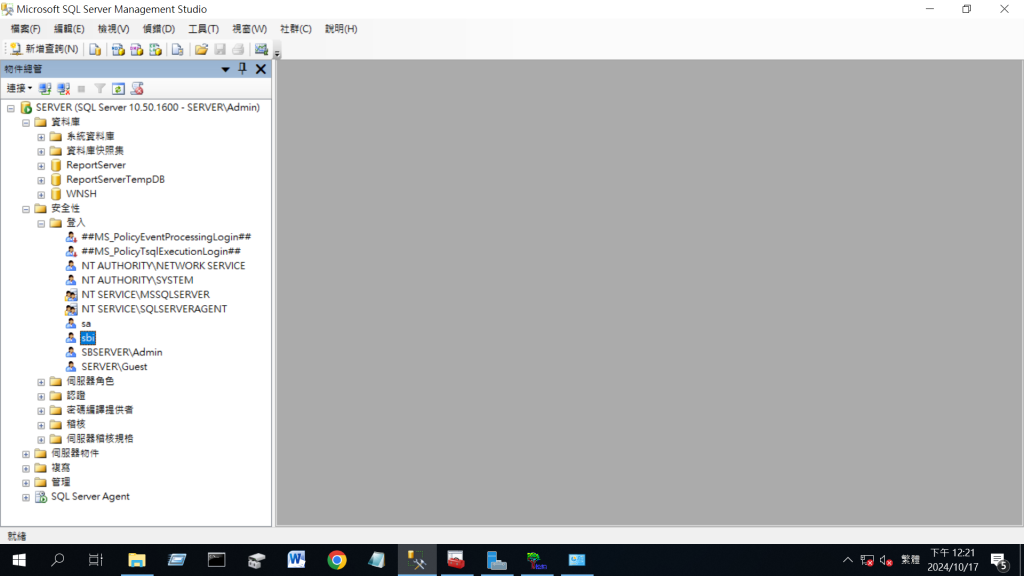Expand the ReportServer database node
Viewport: 1024px width, 576px height.
pos(41,165)
